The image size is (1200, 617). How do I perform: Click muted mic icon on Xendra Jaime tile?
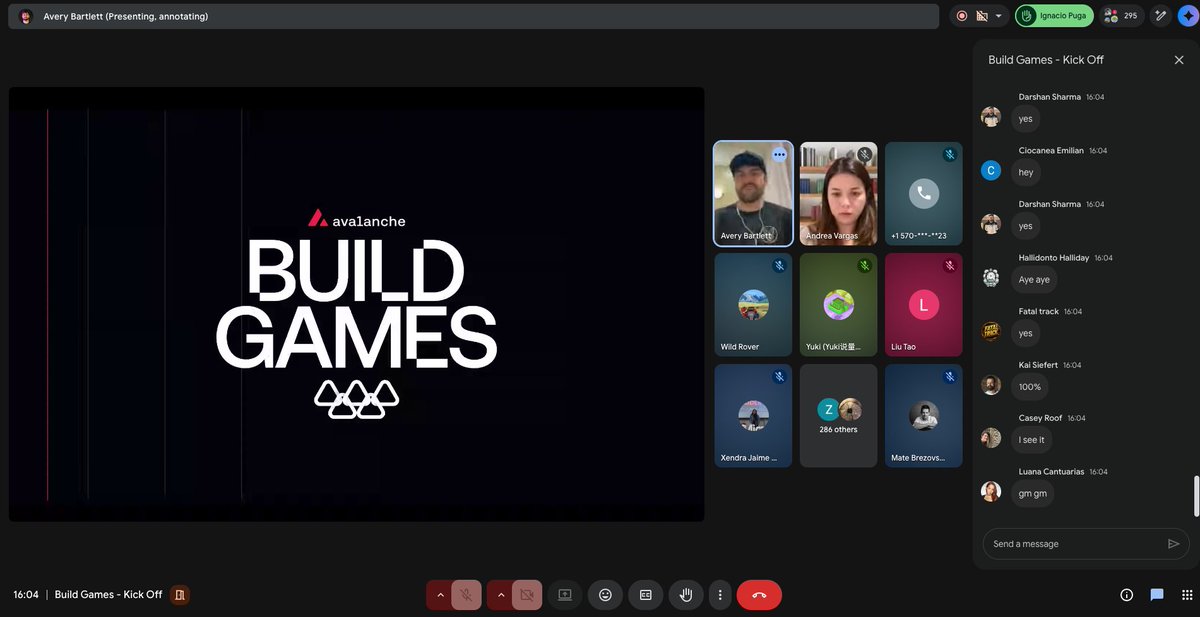click(779, 377)
